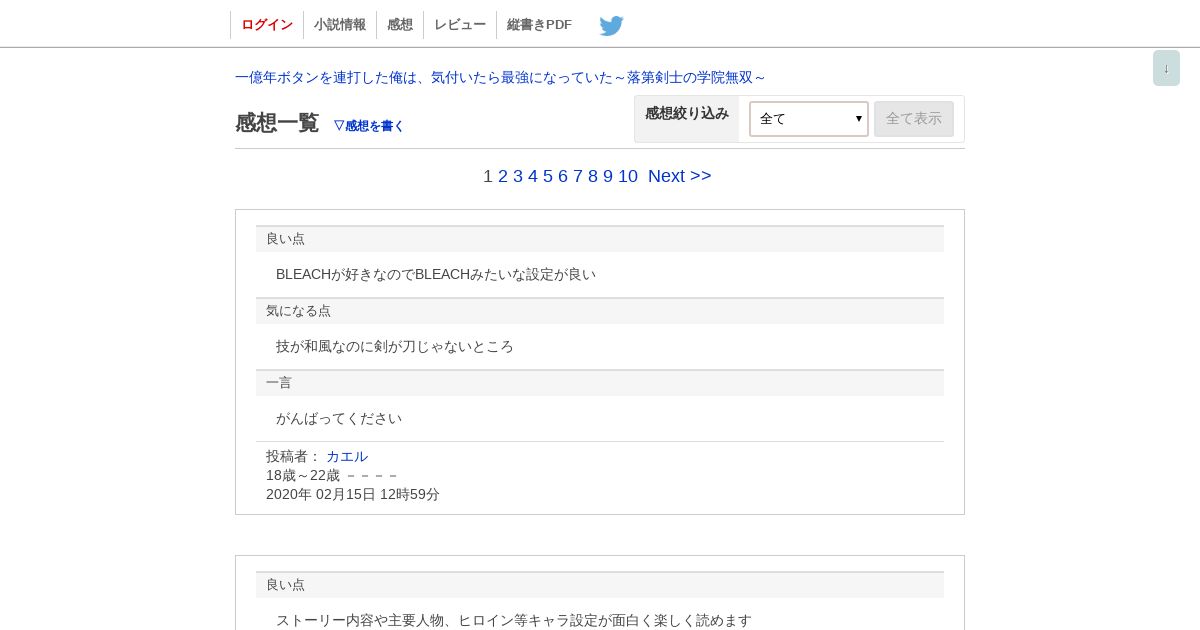The width and height of the screenshot is (1200, 630).
Task: Go to 小説情報 in the top navigation
Action: [340, 25]
